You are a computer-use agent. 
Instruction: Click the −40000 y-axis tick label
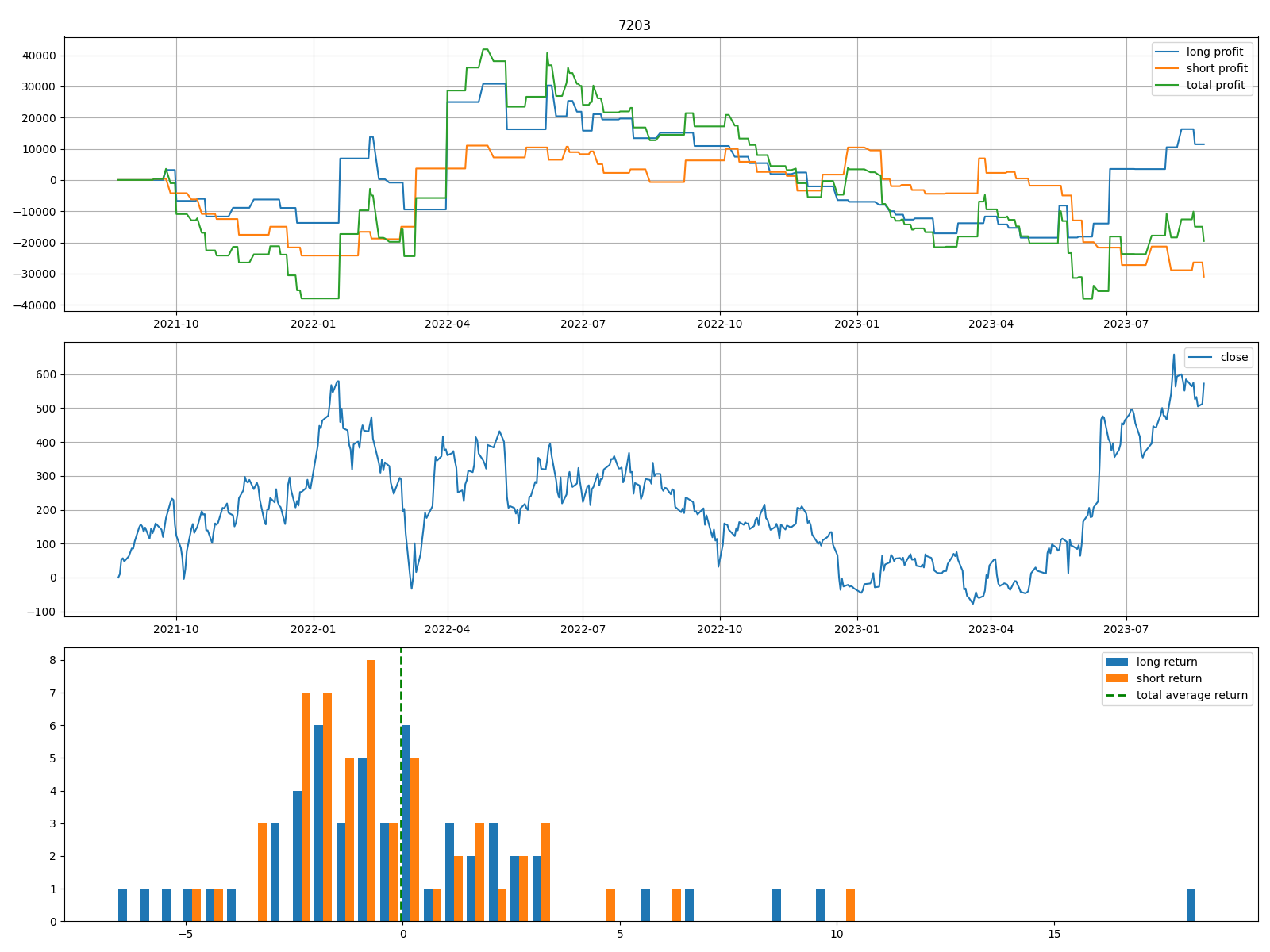click(34, 305)
